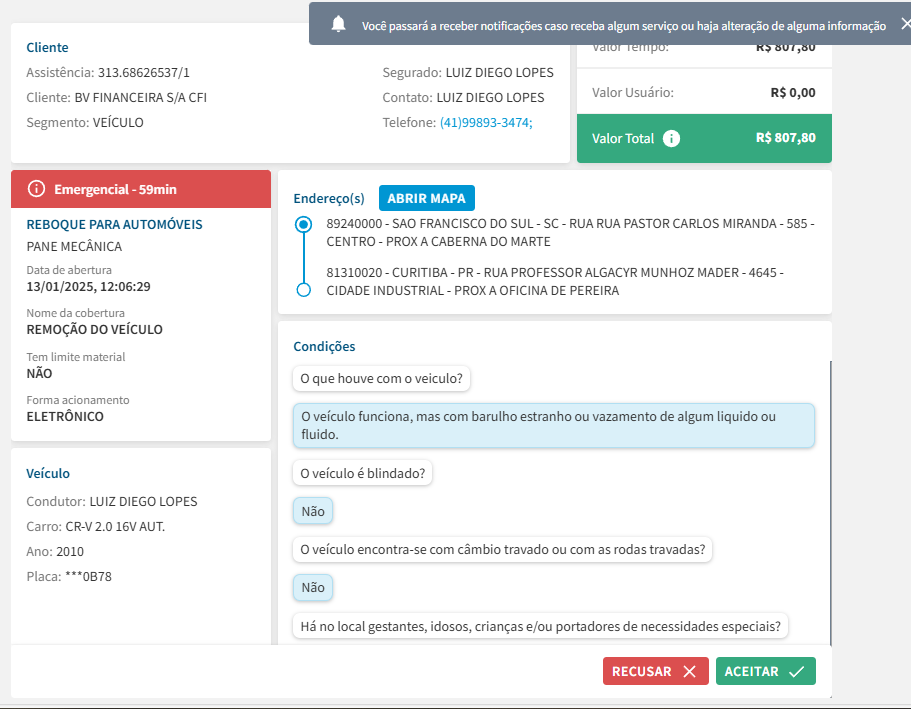Click the checkmark icon on the ACEITAR button
Image resolution: width=911 pixels, height=709 pixels.
796,672
